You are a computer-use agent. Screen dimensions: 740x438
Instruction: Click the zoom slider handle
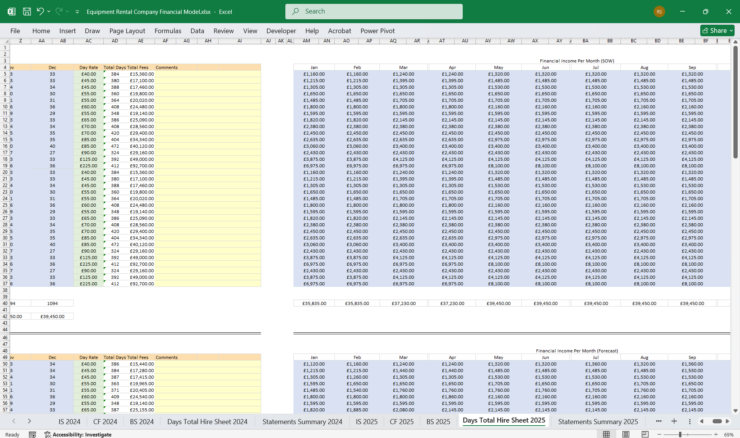(680, 434)
